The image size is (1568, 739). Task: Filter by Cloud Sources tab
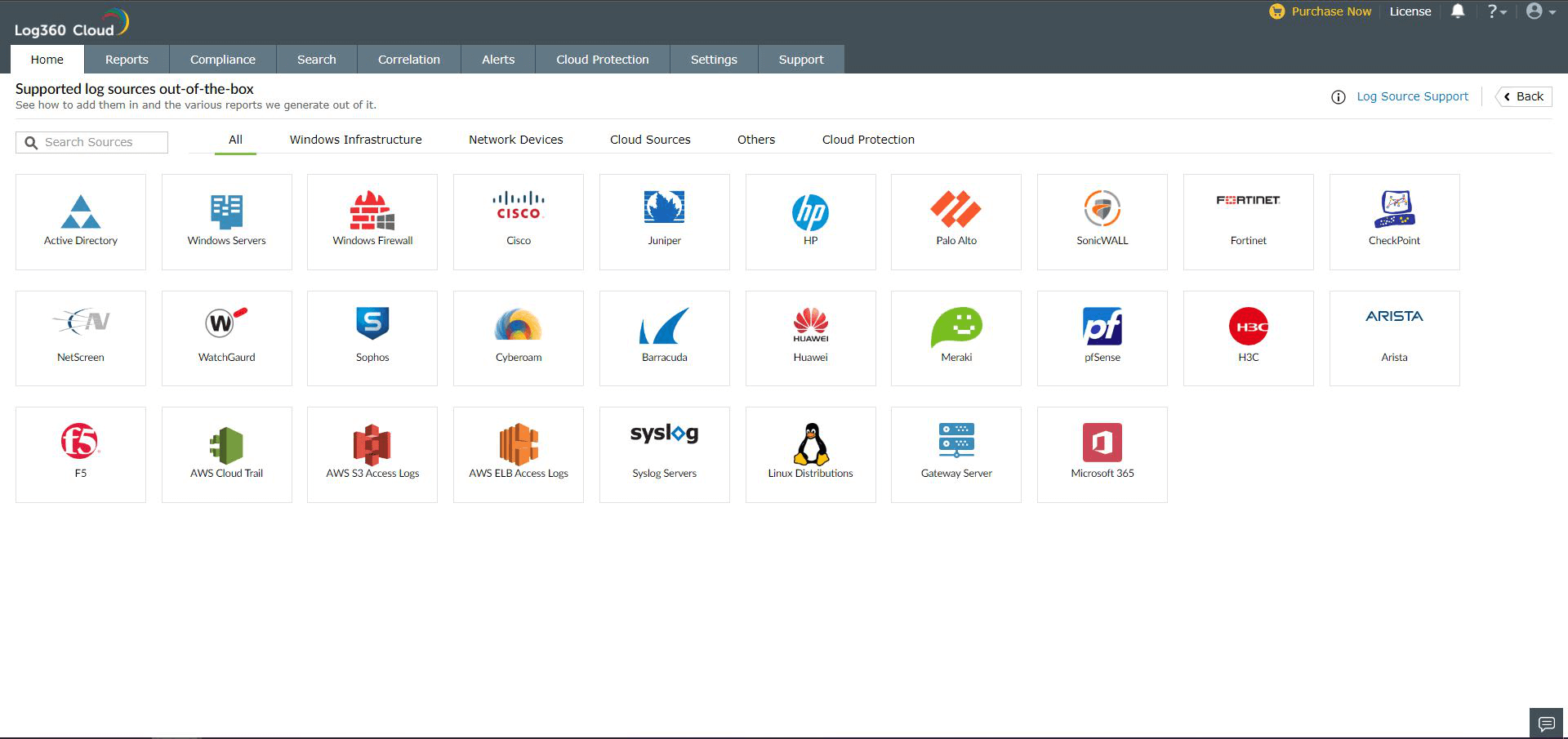tap(649, 140)
